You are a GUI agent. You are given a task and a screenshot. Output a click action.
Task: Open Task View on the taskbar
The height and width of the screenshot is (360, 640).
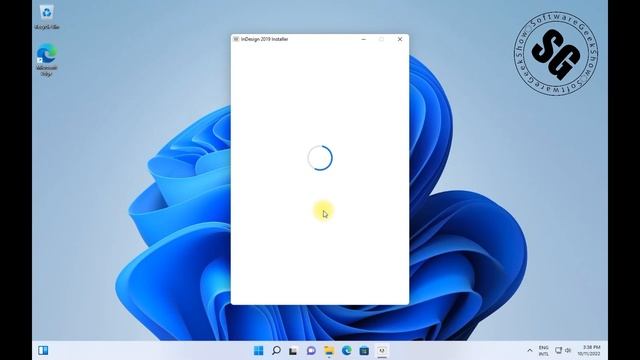pyautogui.click(x=293, y=351)
